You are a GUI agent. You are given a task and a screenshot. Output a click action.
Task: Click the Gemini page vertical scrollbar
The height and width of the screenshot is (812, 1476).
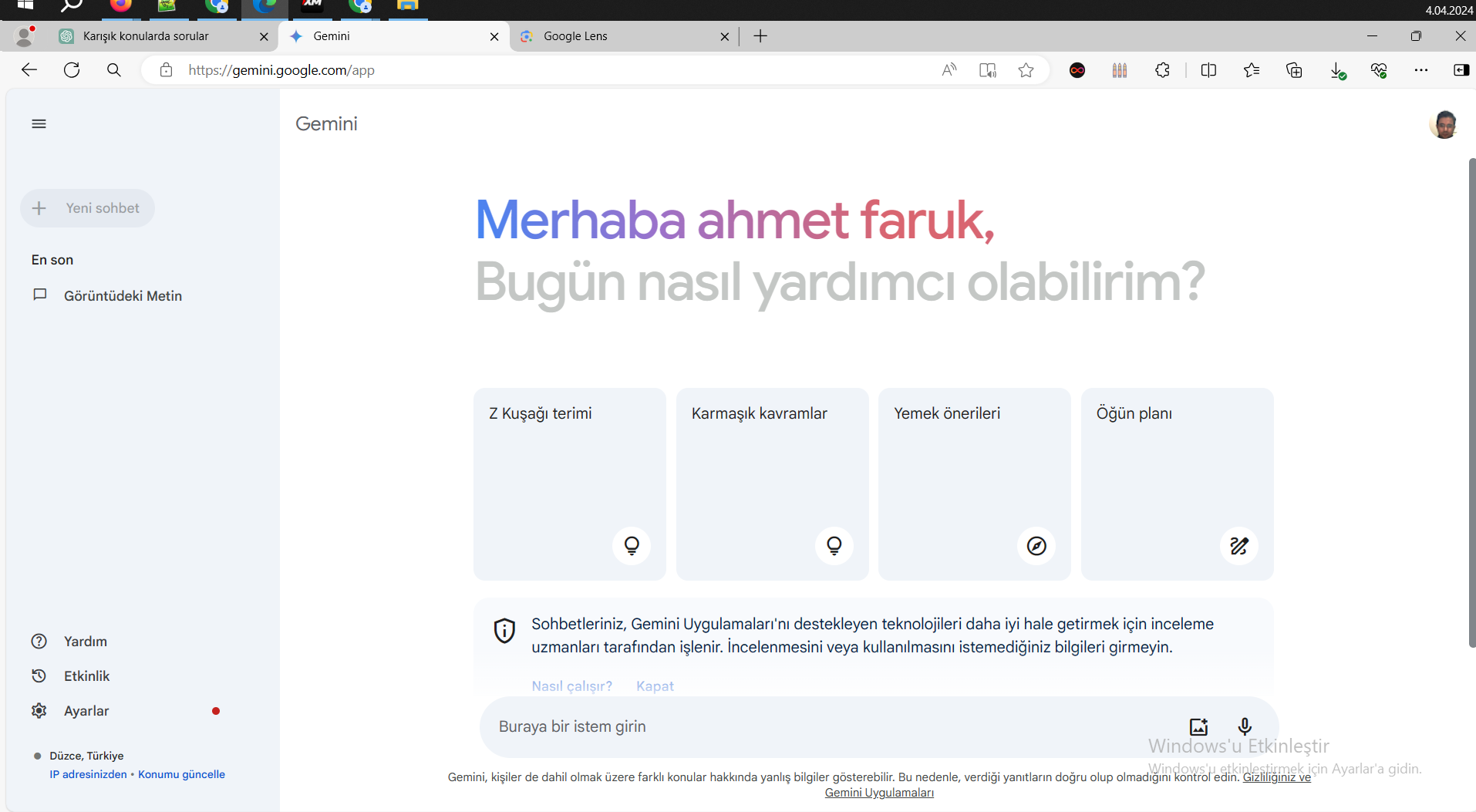(1471, 403)
